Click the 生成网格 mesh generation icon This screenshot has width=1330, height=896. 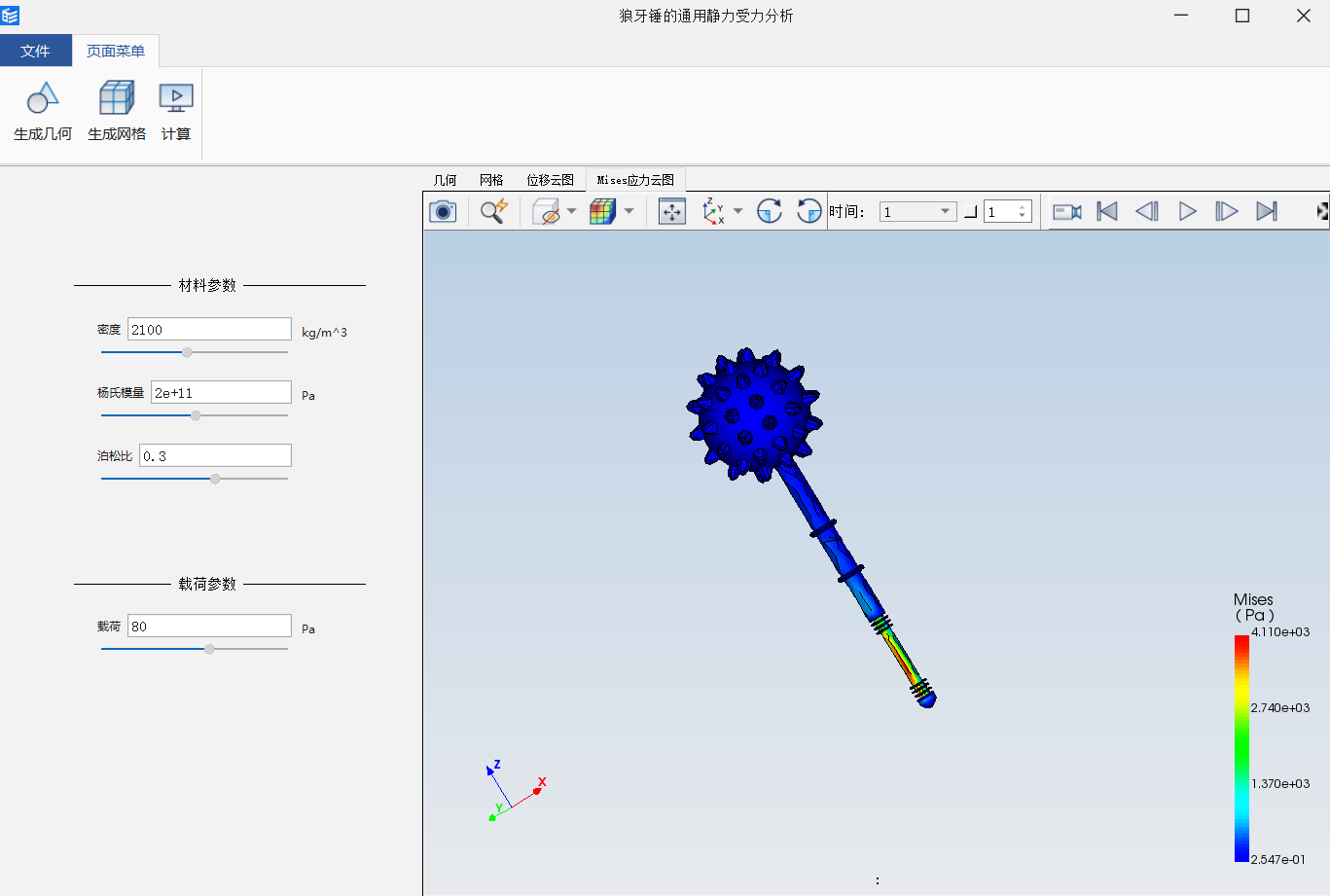(117, 98)
